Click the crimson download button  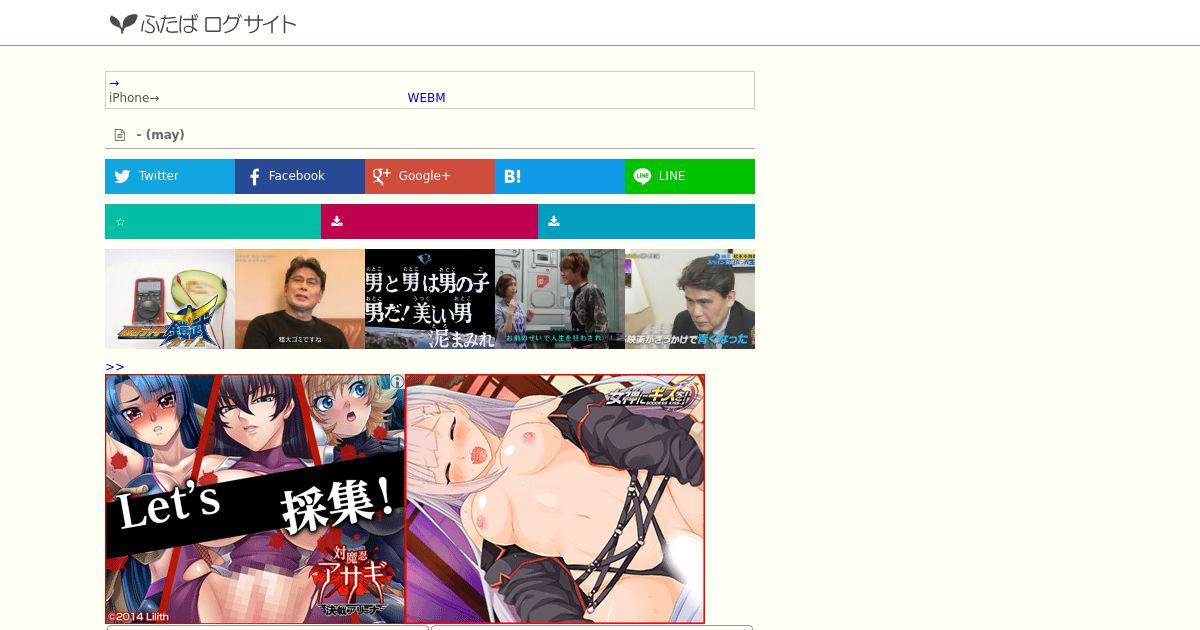coord(429,222)
